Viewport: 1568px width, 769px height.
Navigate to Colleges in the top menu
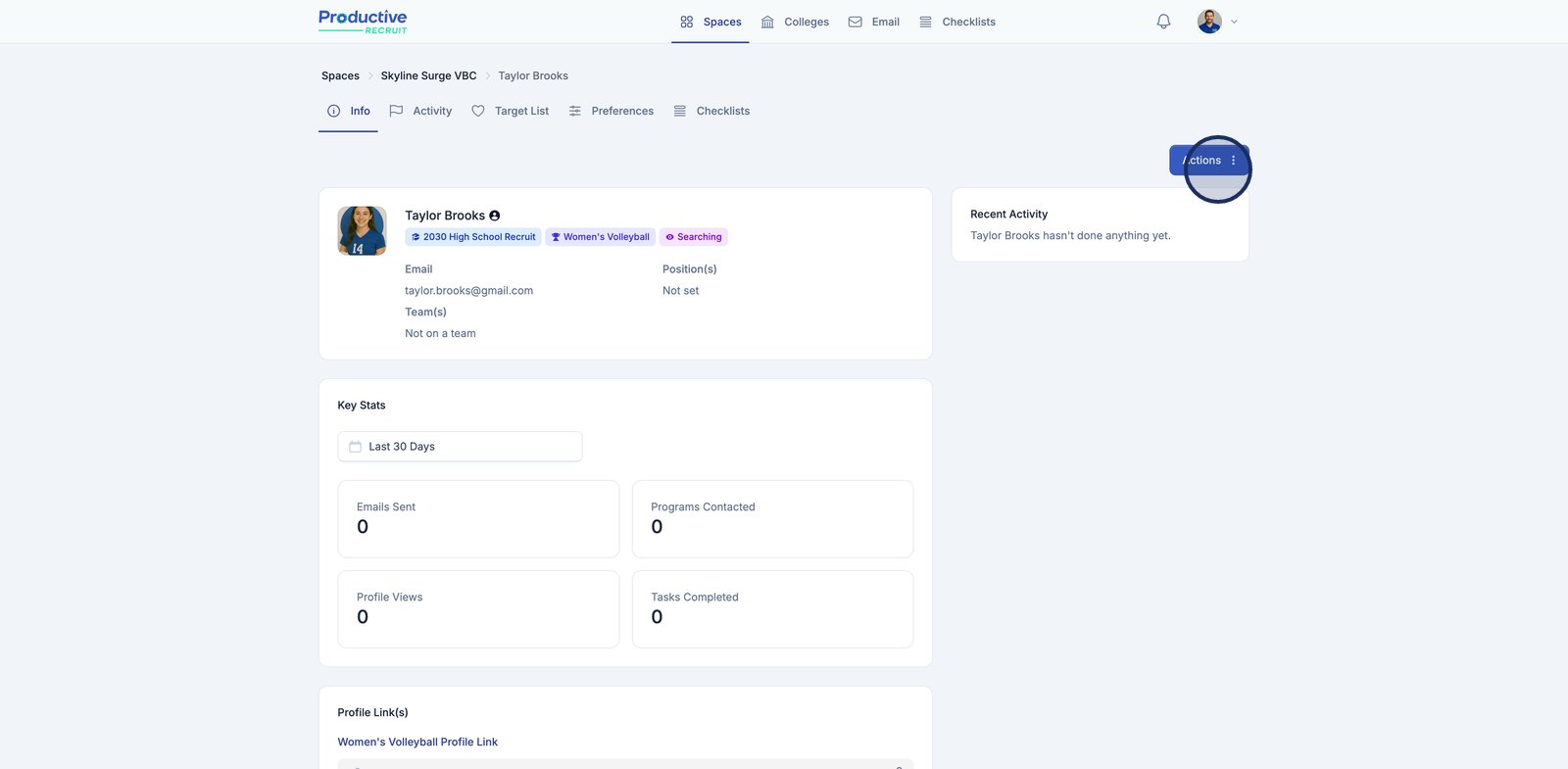795,22
